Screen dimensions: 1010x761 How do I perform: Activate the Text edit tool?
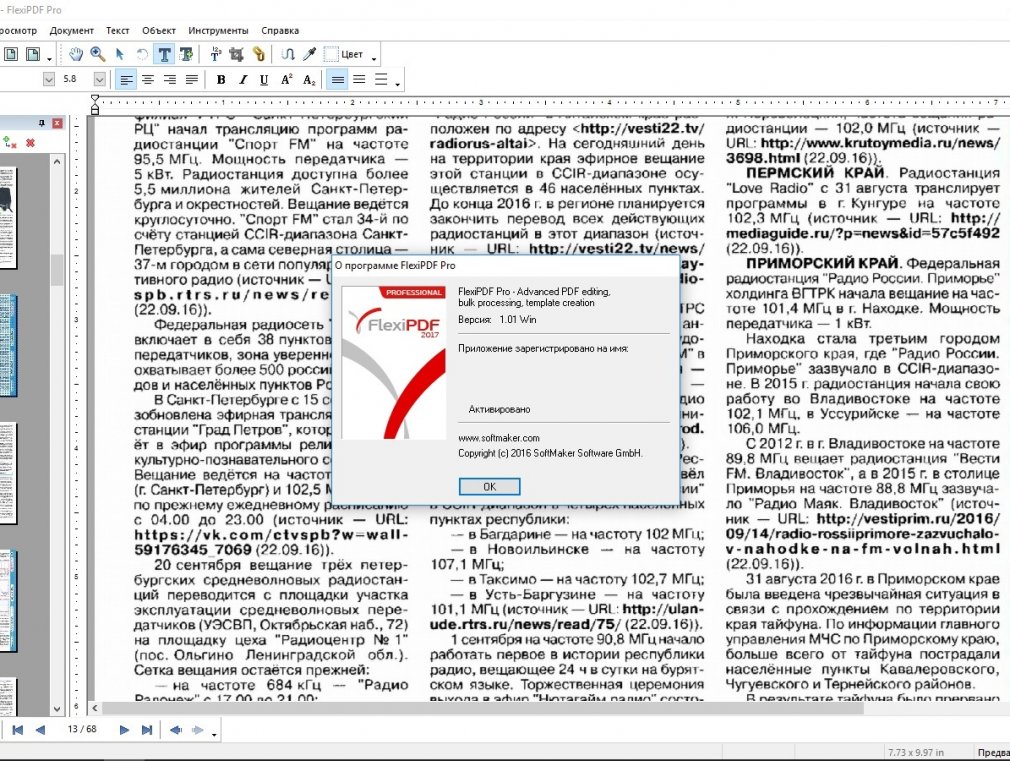point(164,54)
